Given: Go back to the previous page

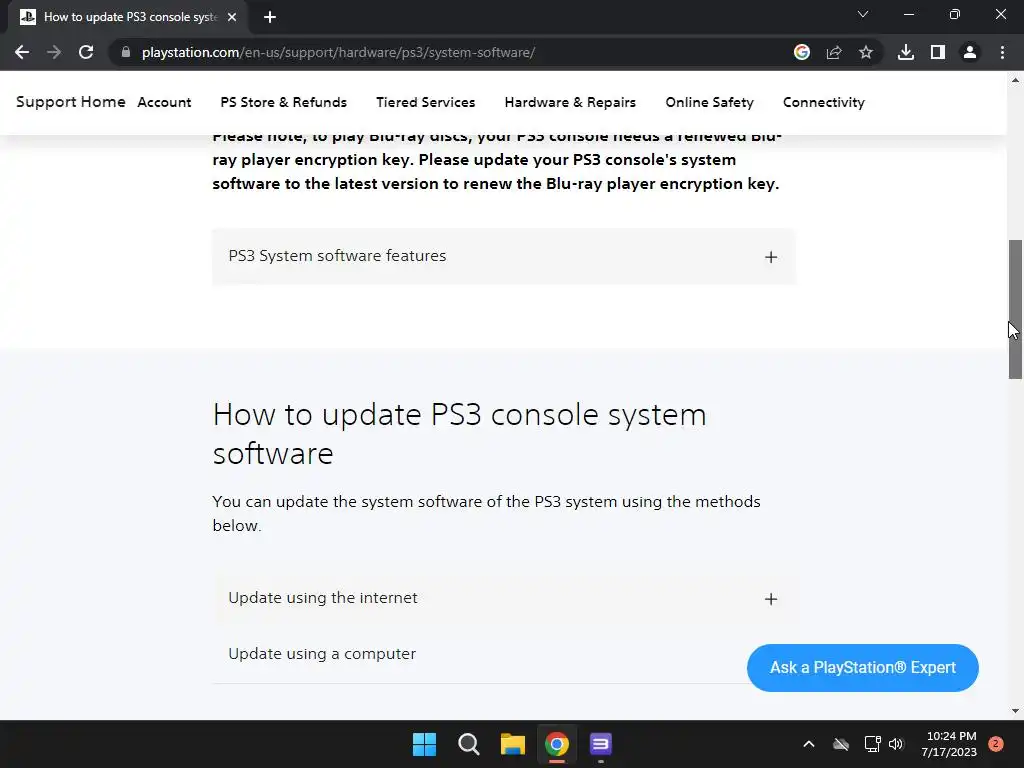Looking at the screenshot, I should point(22,52).
